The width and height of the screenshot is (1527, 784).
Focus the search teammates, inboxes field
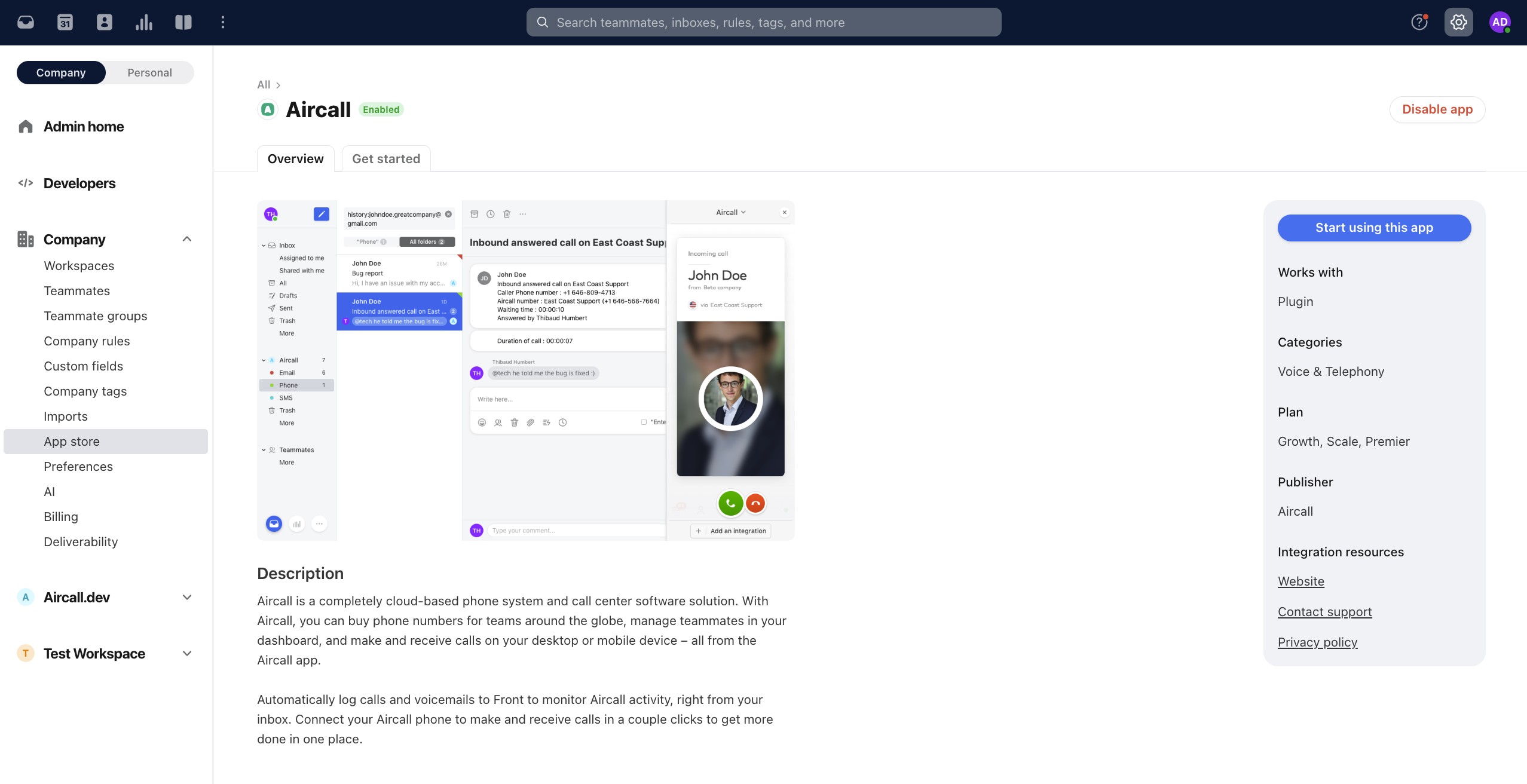764,23
